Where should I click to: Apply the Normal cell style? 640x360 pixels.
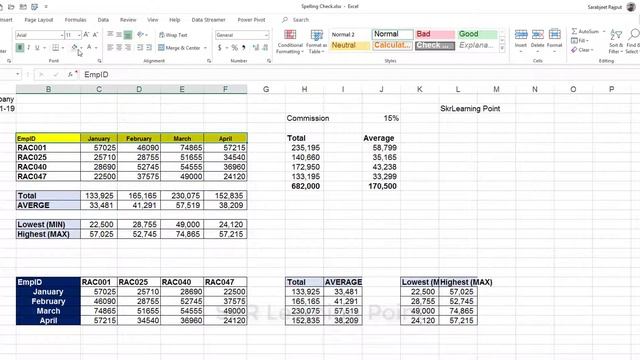coord(393,34)
